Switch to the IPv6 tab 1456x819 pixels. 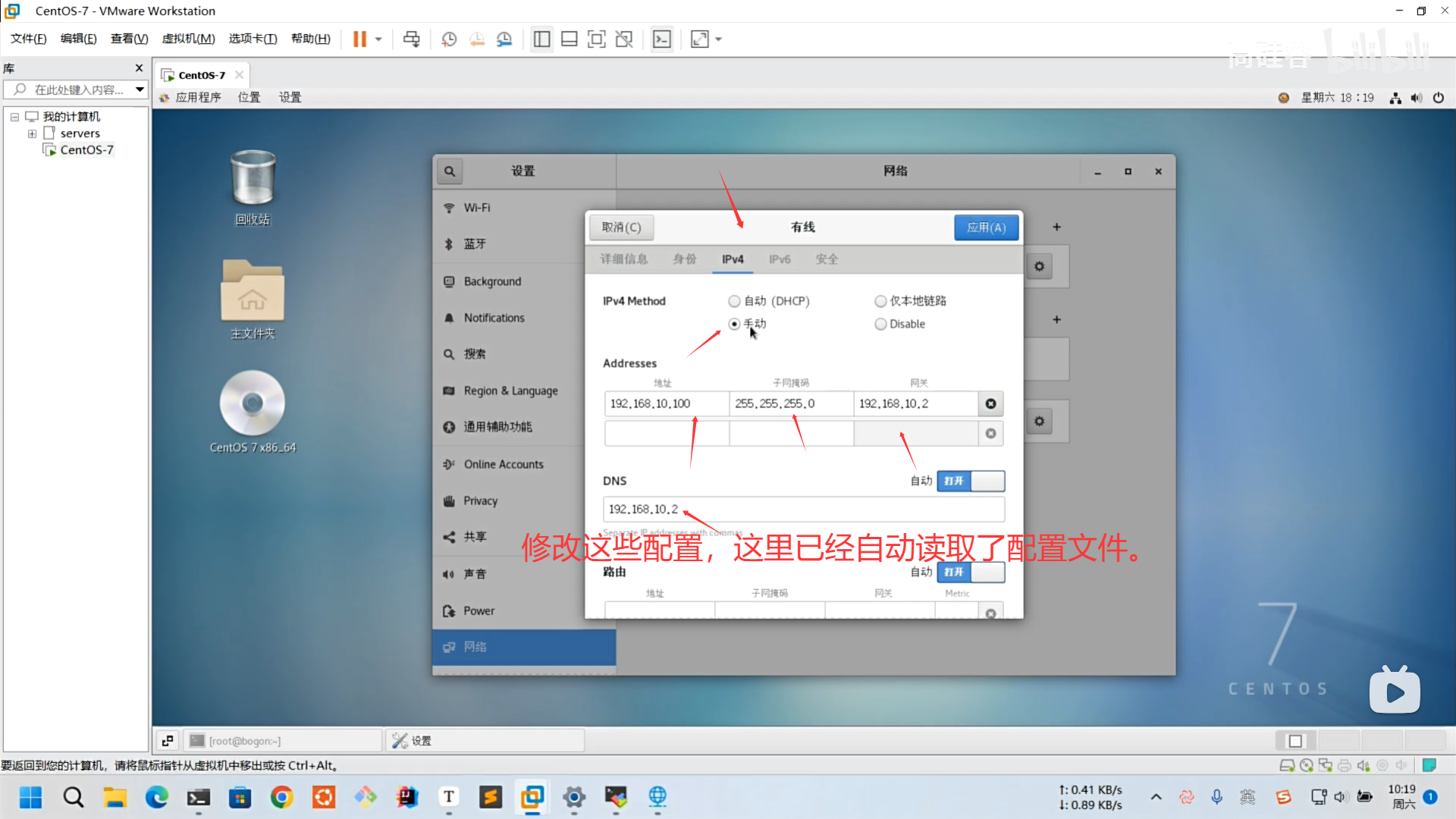[780, 259]
